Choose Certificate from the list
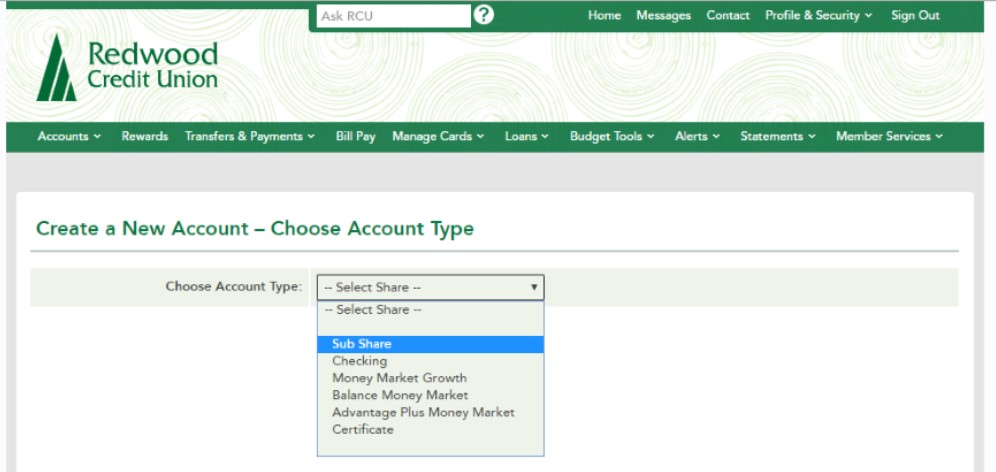This screenshot has width=996, height=472. click(x=431, y=429)
